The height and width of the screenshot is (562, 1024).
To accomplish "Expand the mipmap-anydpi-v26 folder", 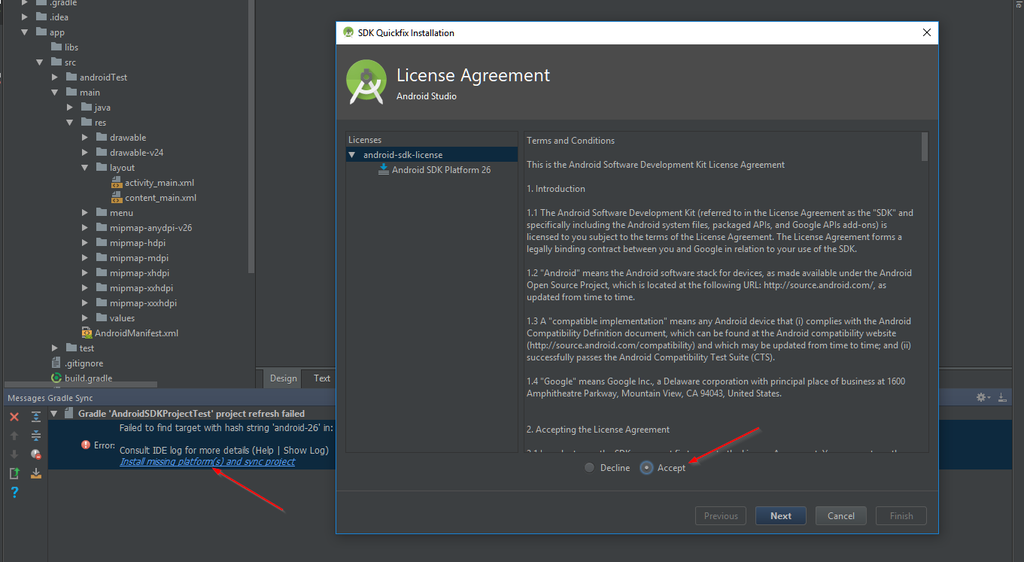I will [85, 228].
